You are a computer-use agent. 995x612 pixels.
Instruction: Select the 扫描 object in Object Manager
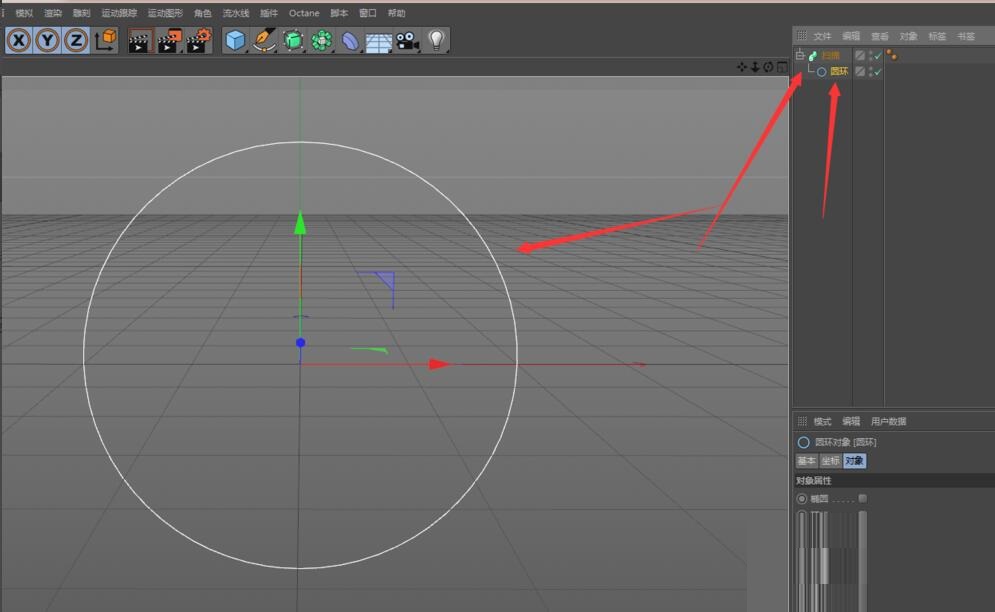click(831, 56)
